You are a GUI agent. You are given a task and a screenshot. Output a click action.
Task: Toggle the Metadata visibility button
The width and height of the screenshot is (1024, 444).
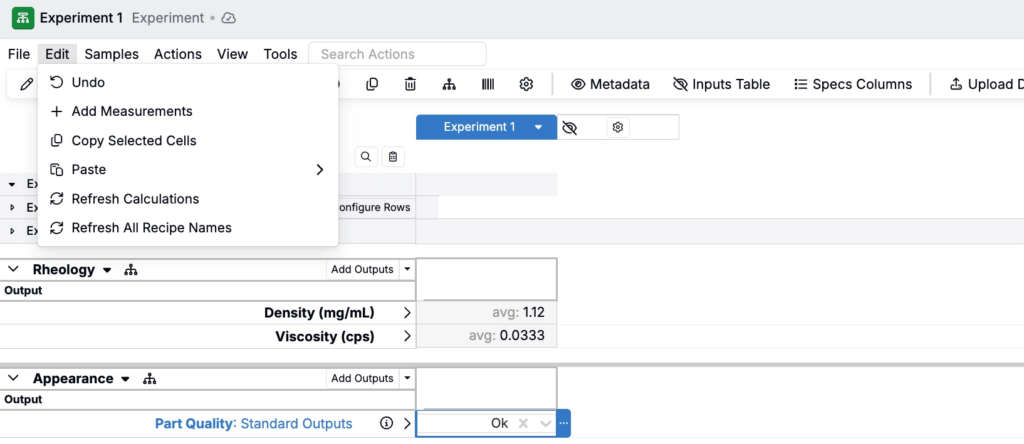610,85
